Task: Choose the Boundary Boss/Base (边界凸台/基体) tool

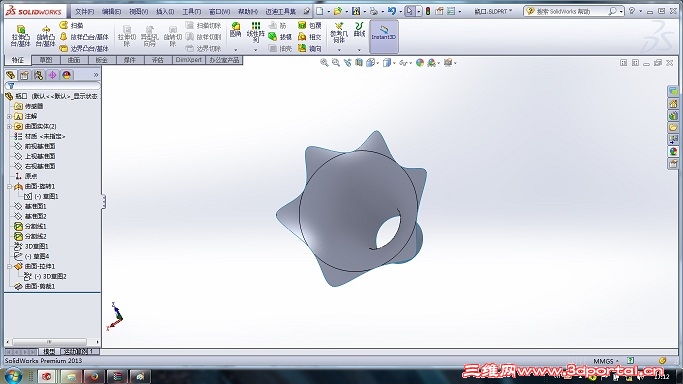Action: [84, 48]
